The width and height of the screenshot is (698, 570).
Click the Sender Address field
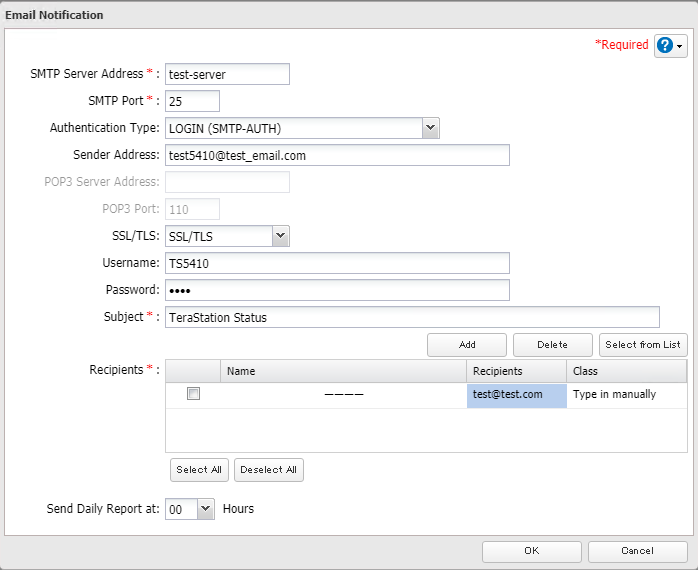[x=337, y=155]
